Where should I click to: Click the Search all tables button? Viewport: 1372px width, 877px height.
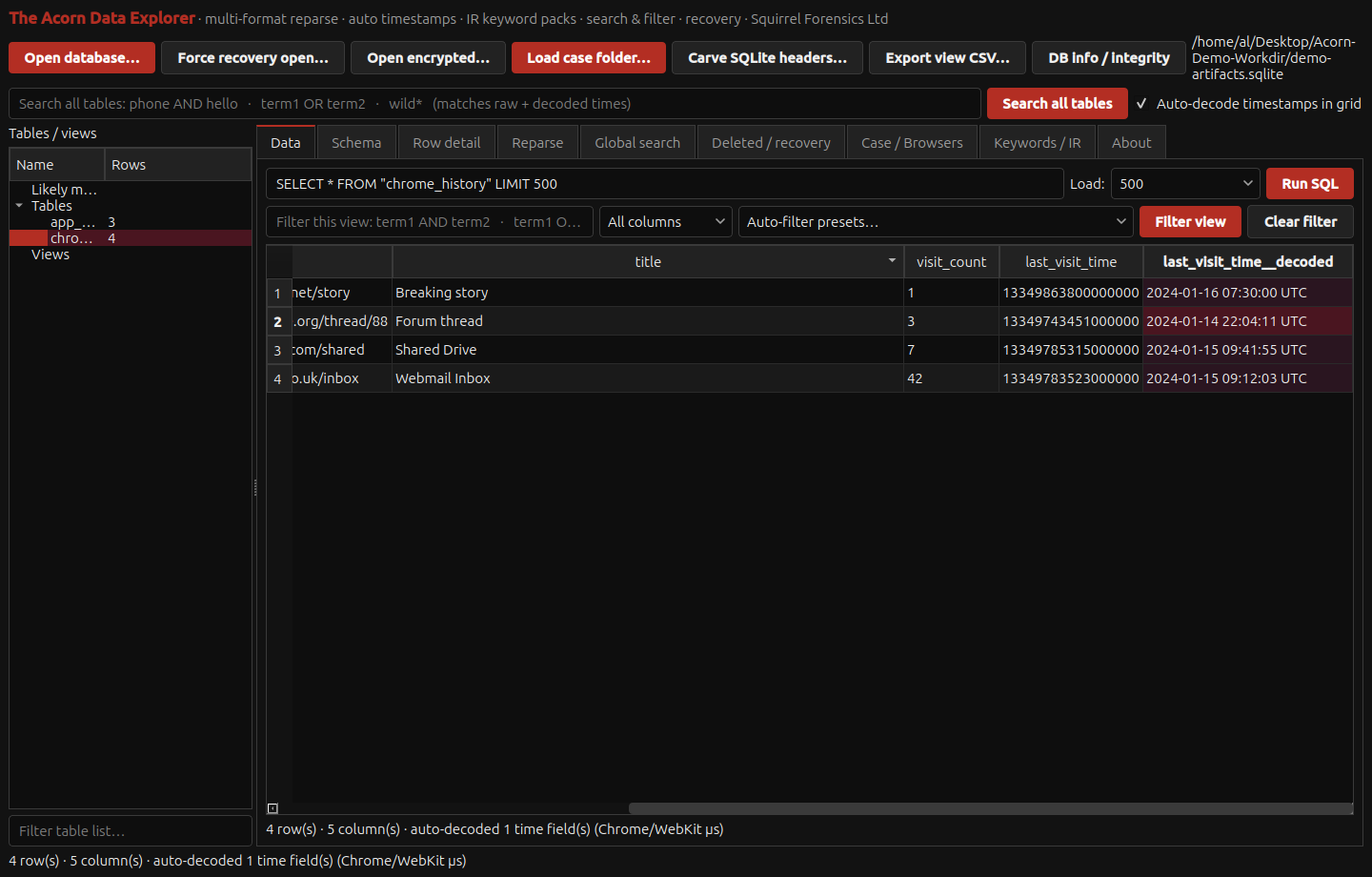coord(1058,103)
